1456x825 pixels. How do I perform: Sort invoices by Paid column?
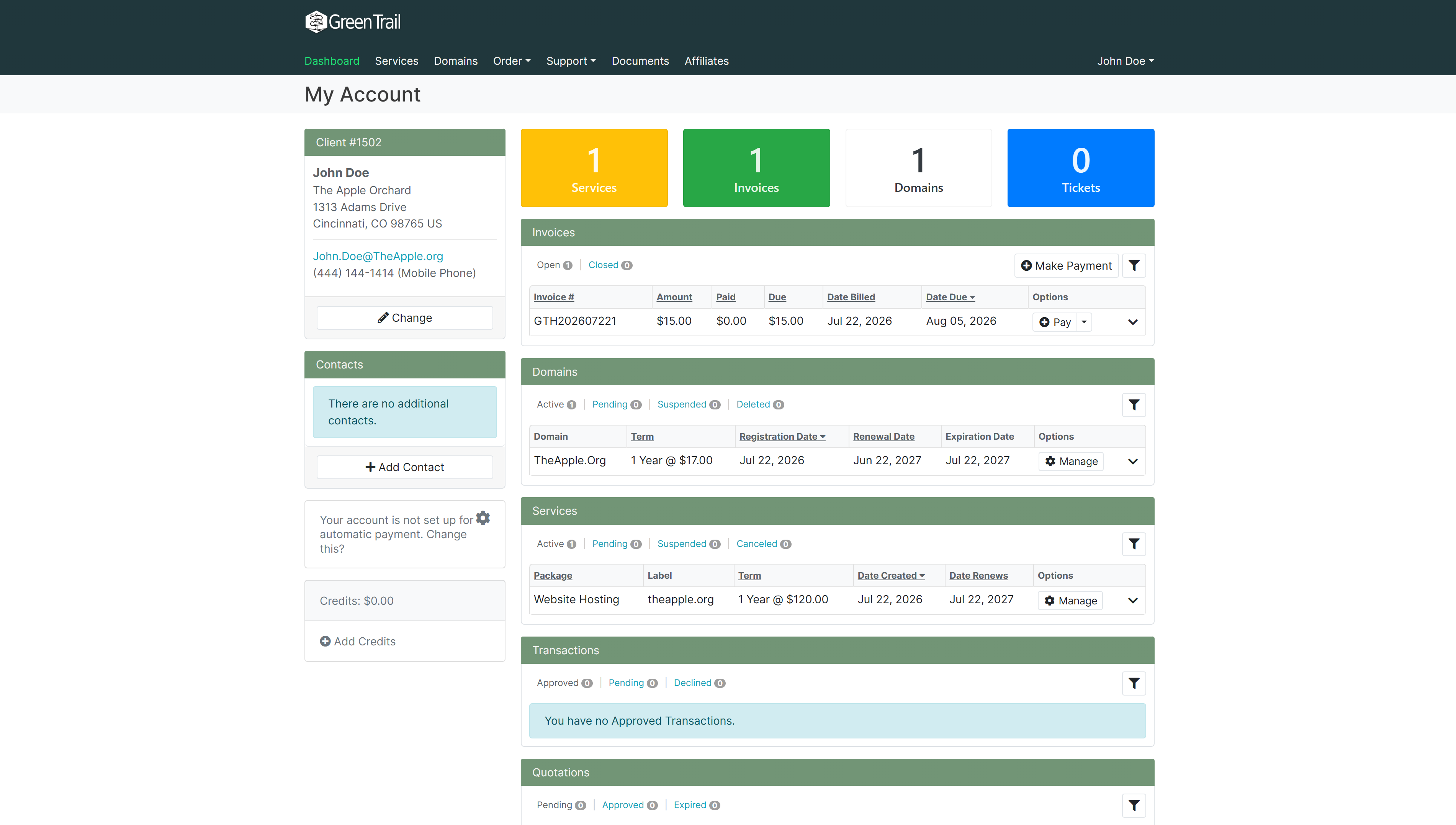pyautogui.click(x=726, y=297)
